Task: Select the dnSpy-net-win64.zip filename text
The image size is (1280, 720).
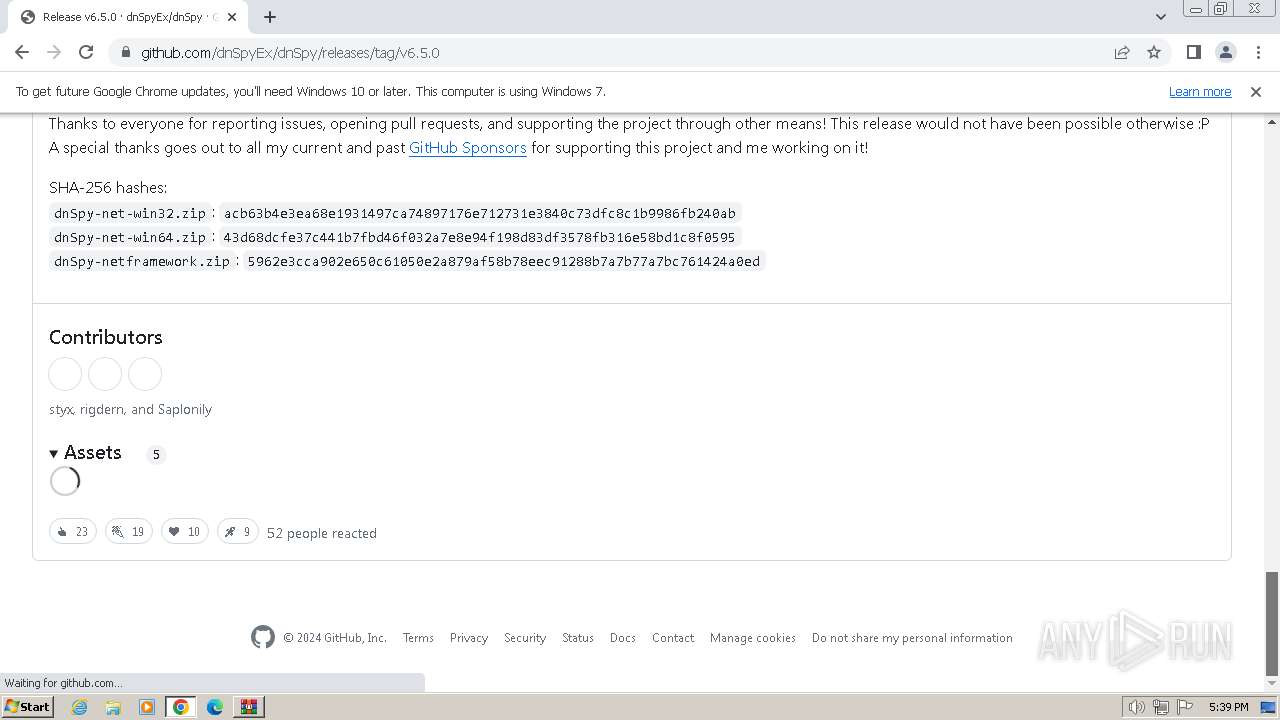Action: pyautogui.click(x=130, y=237)
